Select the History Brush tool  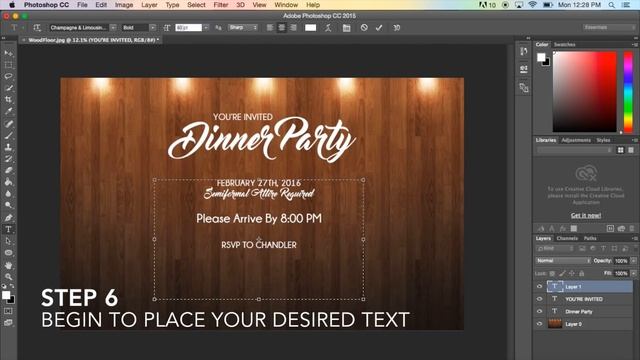[8, 158]
